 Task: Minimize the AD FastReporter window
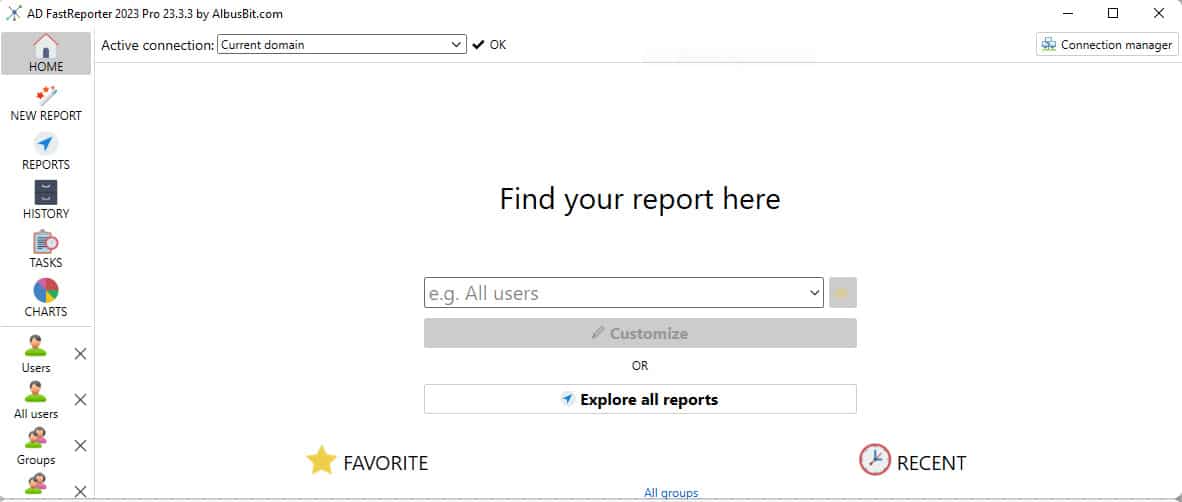[1067, 13]
